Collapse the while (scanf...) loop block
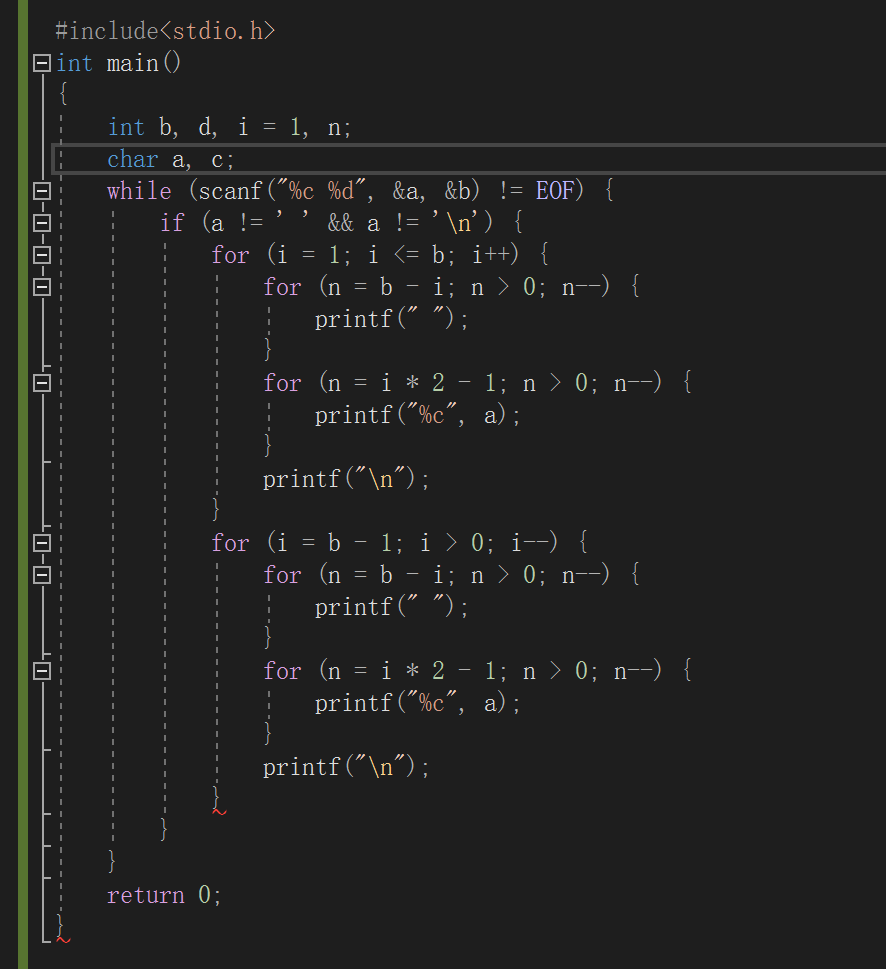 41,191
